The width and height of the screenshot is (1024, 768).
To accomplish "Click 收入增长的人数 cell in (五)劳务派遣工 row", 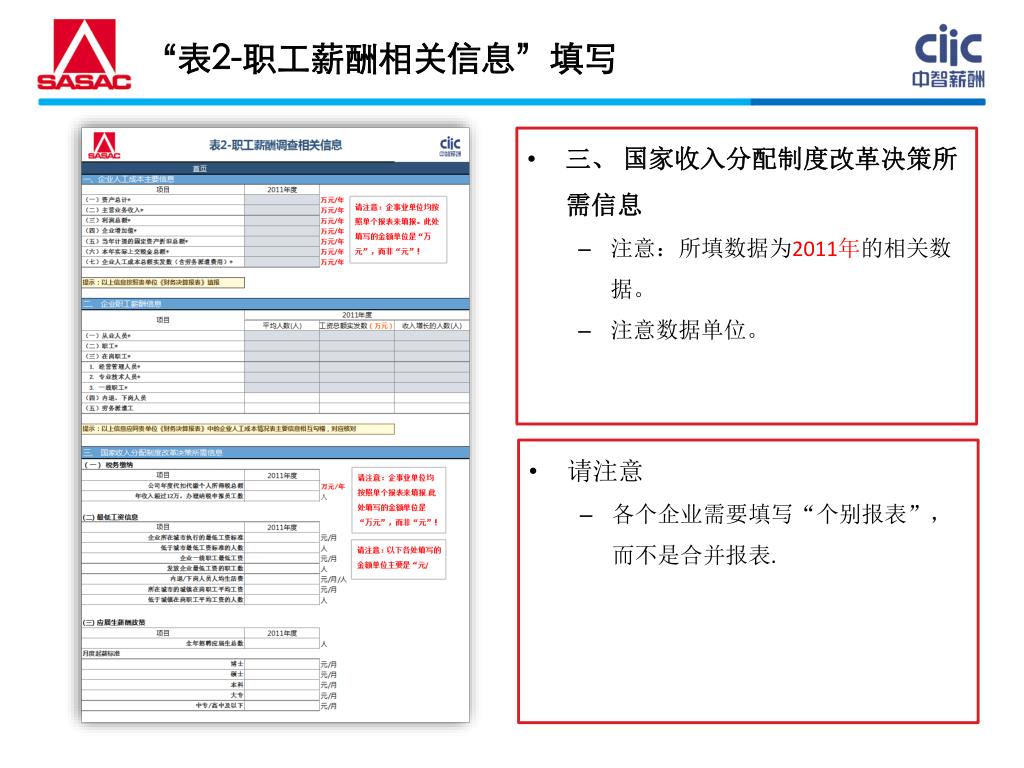I will click(x=432, y=408).
